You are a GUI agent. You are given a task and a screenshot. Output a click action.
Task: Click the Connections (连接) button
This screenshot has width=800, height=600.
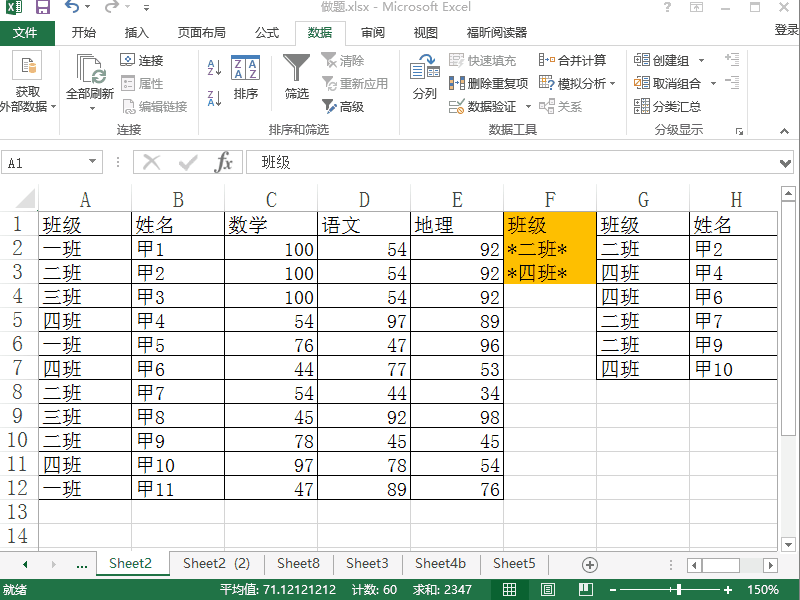[142, 60]
